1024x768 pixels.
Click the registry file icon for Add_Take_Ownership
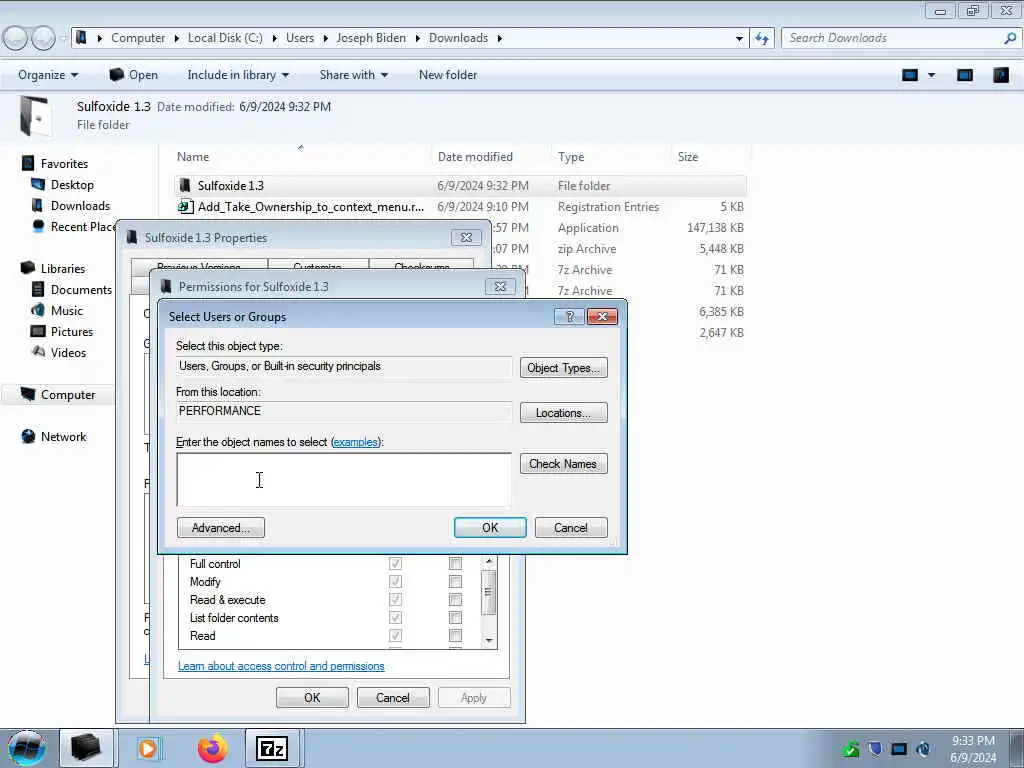(x=185, y=206)
